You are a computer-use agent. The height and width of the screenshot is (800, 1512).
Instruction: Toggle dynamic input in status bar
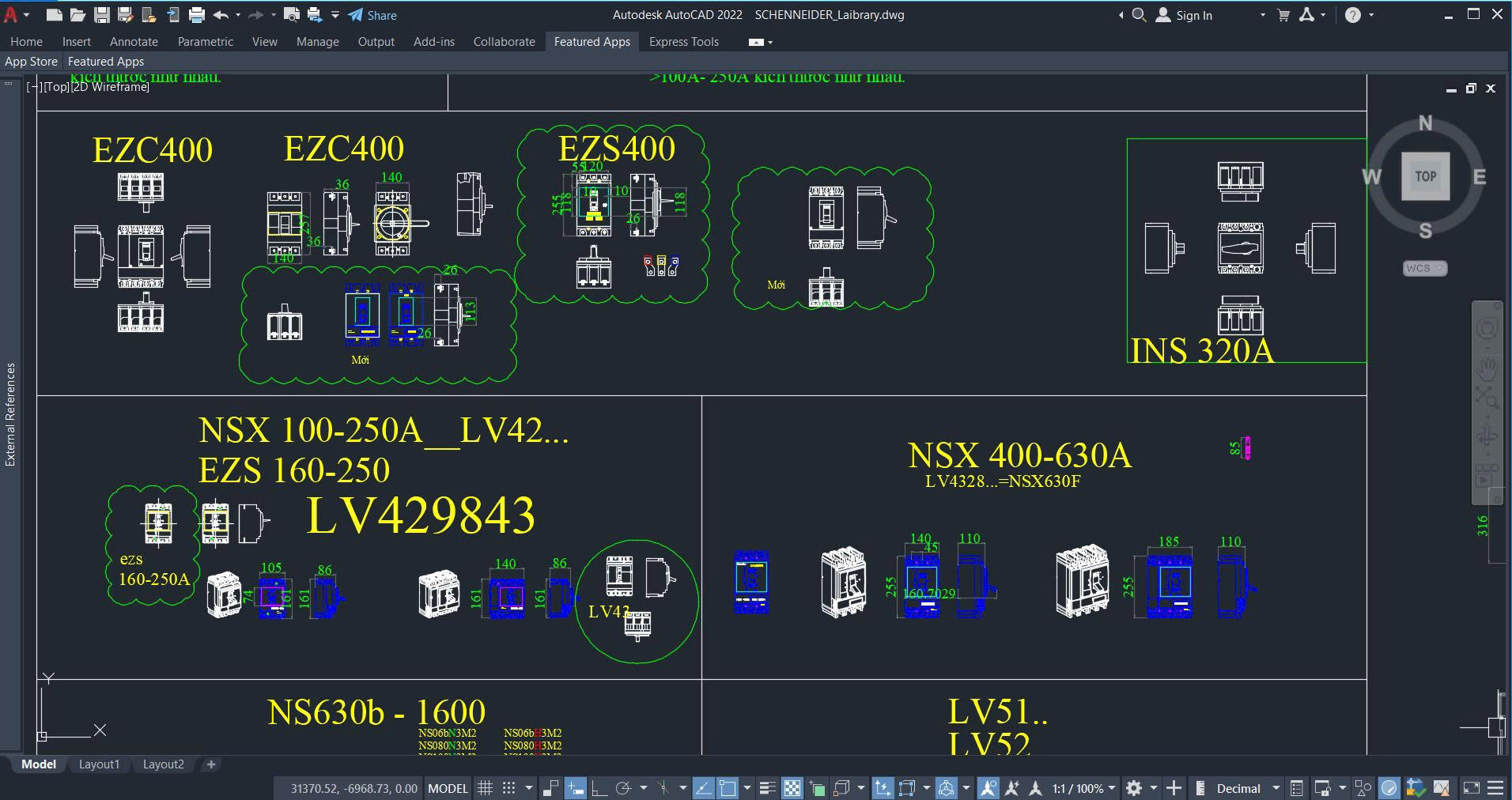(575, 788)
